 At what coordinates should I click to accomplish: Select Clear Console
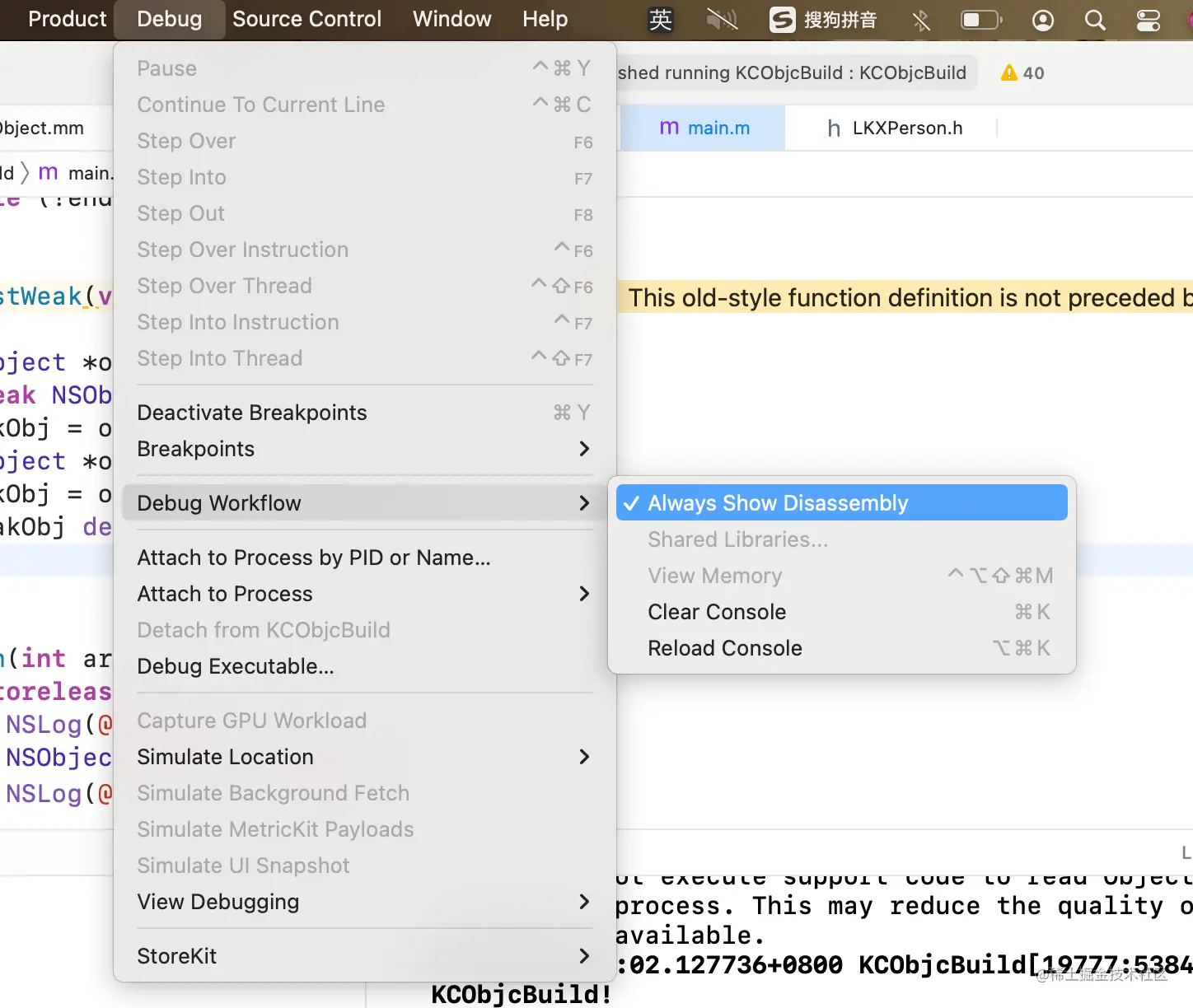[842, 612]
